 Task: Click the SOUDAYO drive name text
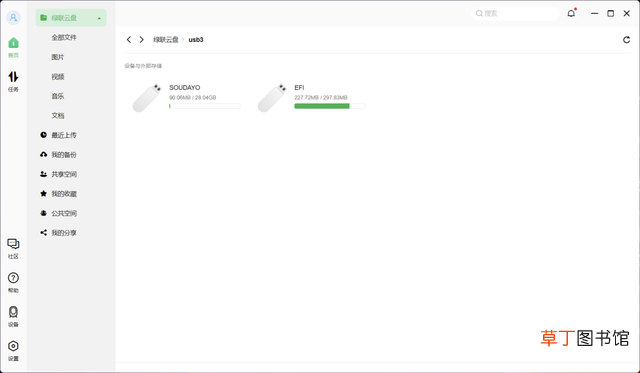coord(184,87)
